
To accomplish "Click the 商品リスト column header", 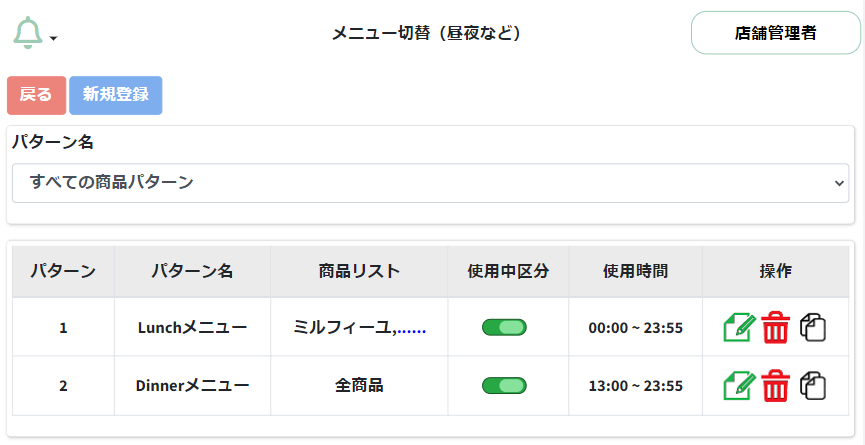I will coord(359,271).
